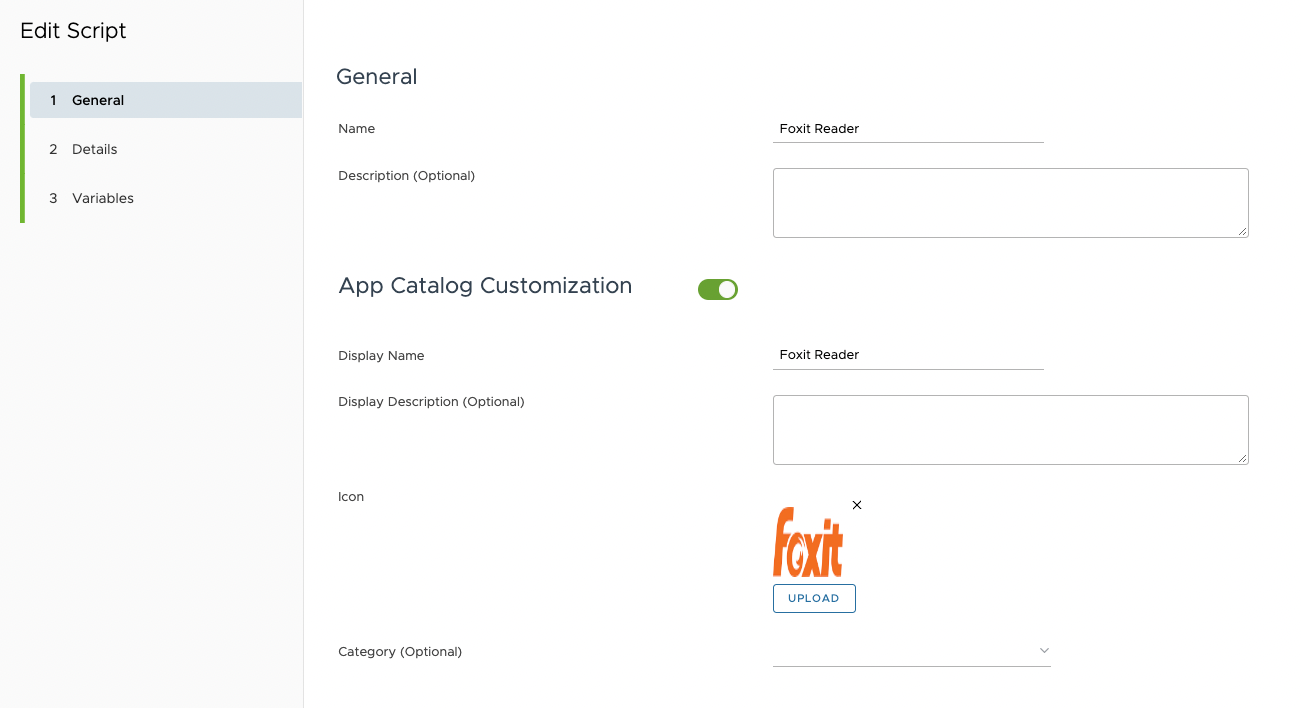Click the App Catalog Customization heading

click(x=485, y=286)
